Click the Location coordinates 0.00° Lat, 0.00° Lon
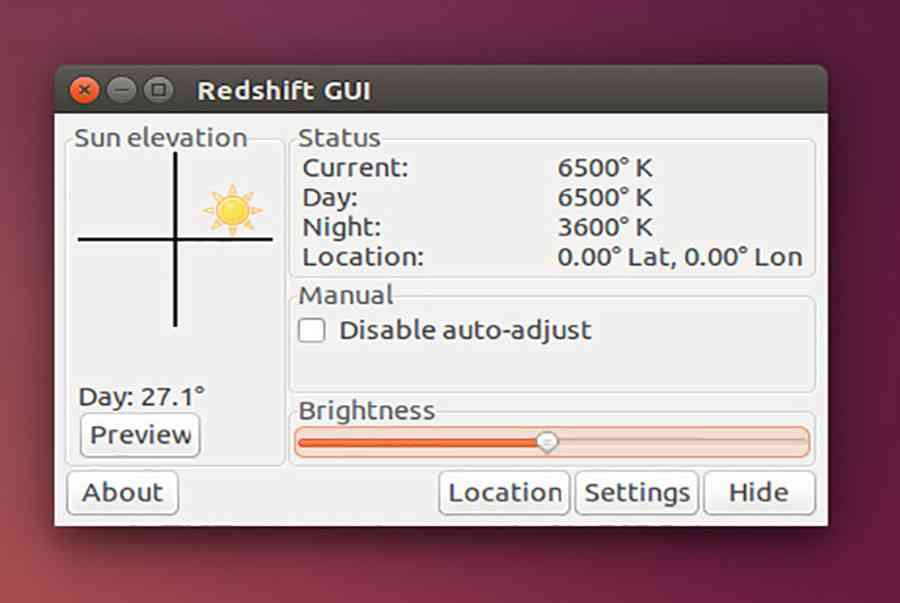900x603 pixels. (x=680, y=257)
